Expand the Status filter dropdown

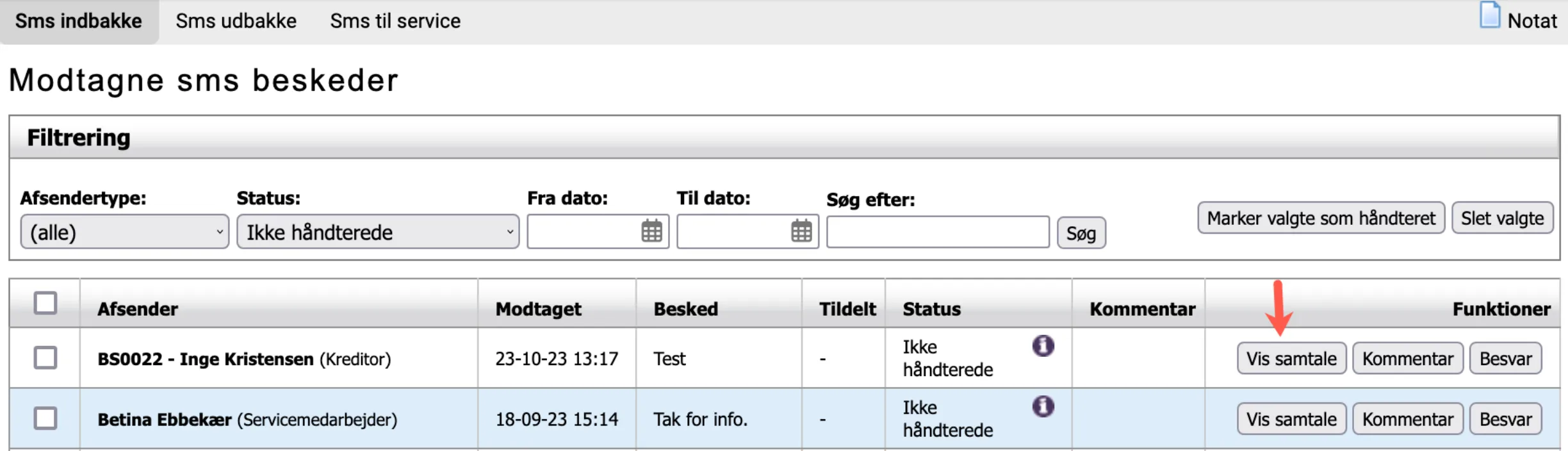377,232
